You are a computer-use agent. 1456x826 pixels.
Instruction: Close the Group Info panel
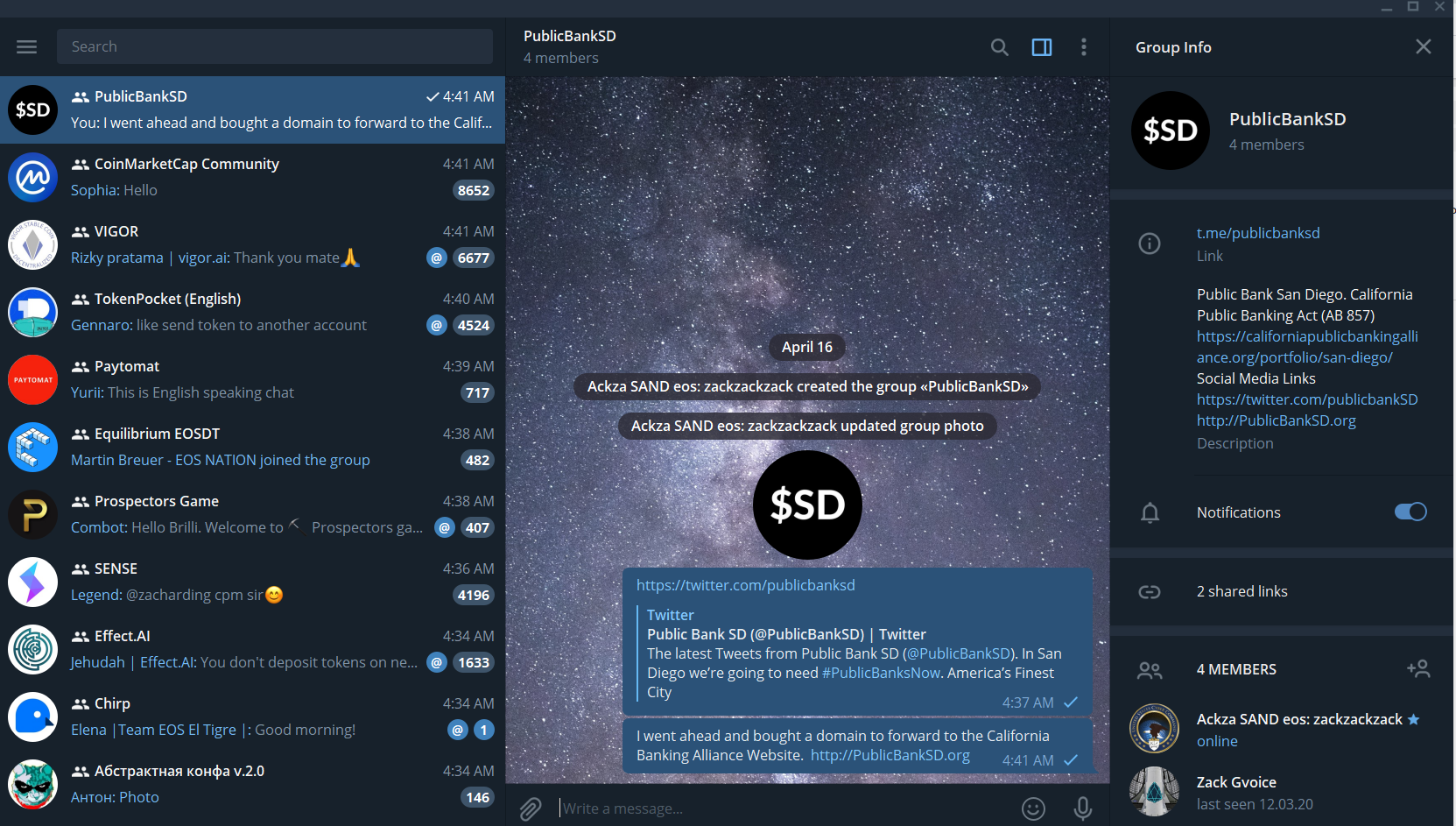pos(1424,46)
